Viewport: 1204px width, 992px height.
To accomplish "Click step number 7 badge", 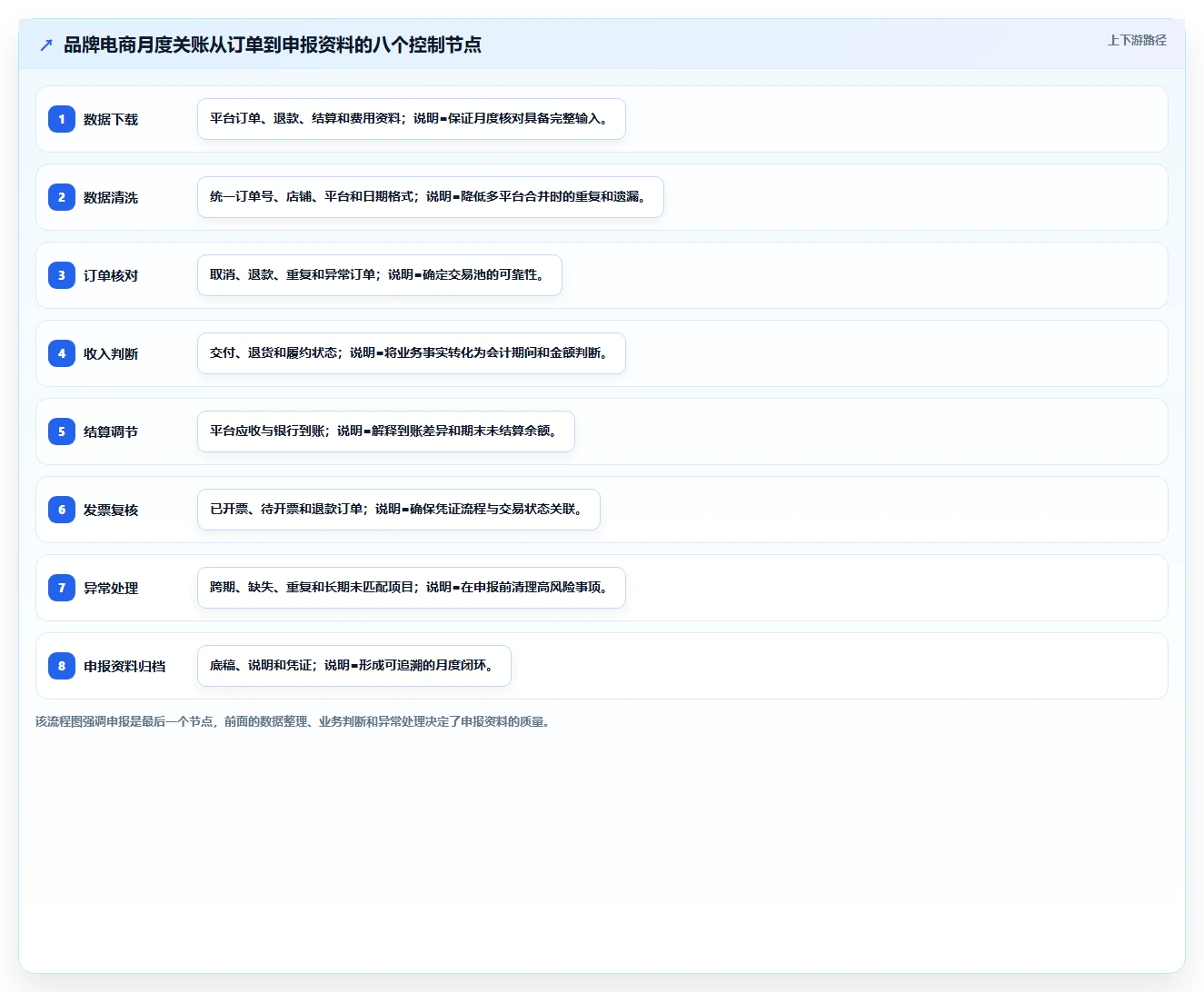I will [62, 588].
